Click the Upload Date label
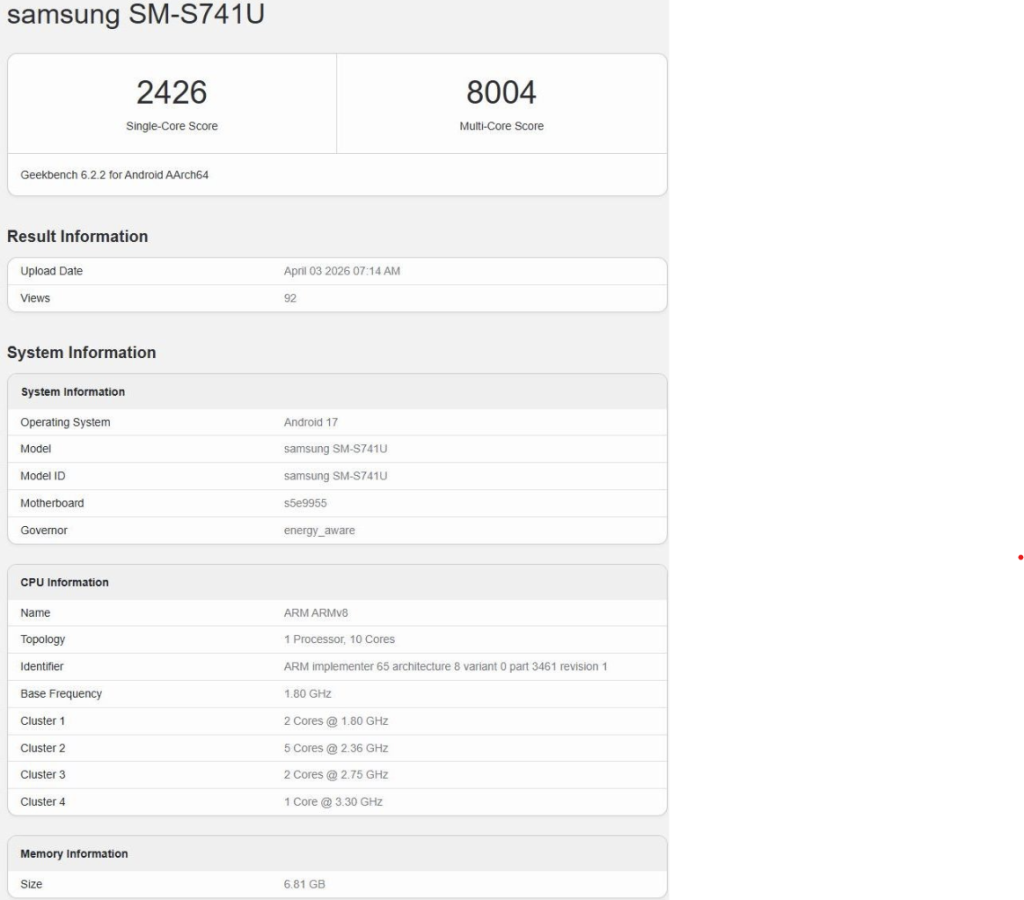Image resolution: width=1024 pixels, height=900 pixels. (52, 271)
